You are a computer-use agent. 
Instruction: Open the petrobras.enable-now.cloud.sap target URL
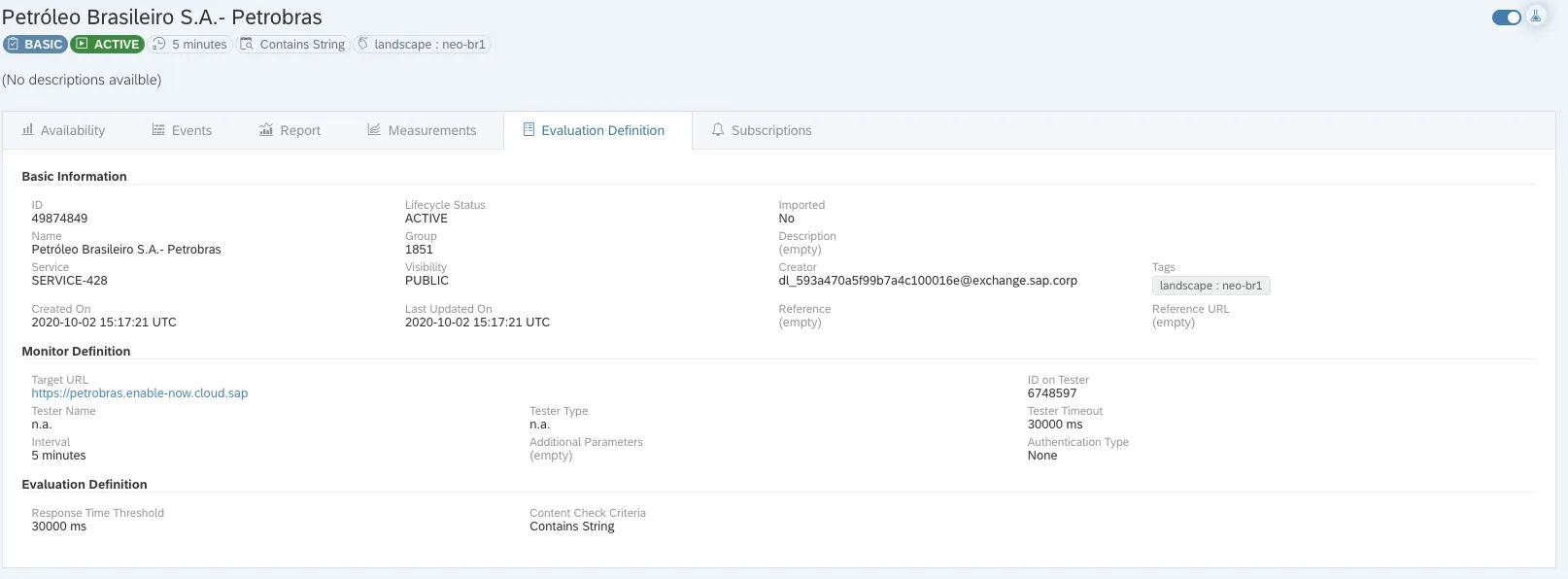(x=139, y=393)
